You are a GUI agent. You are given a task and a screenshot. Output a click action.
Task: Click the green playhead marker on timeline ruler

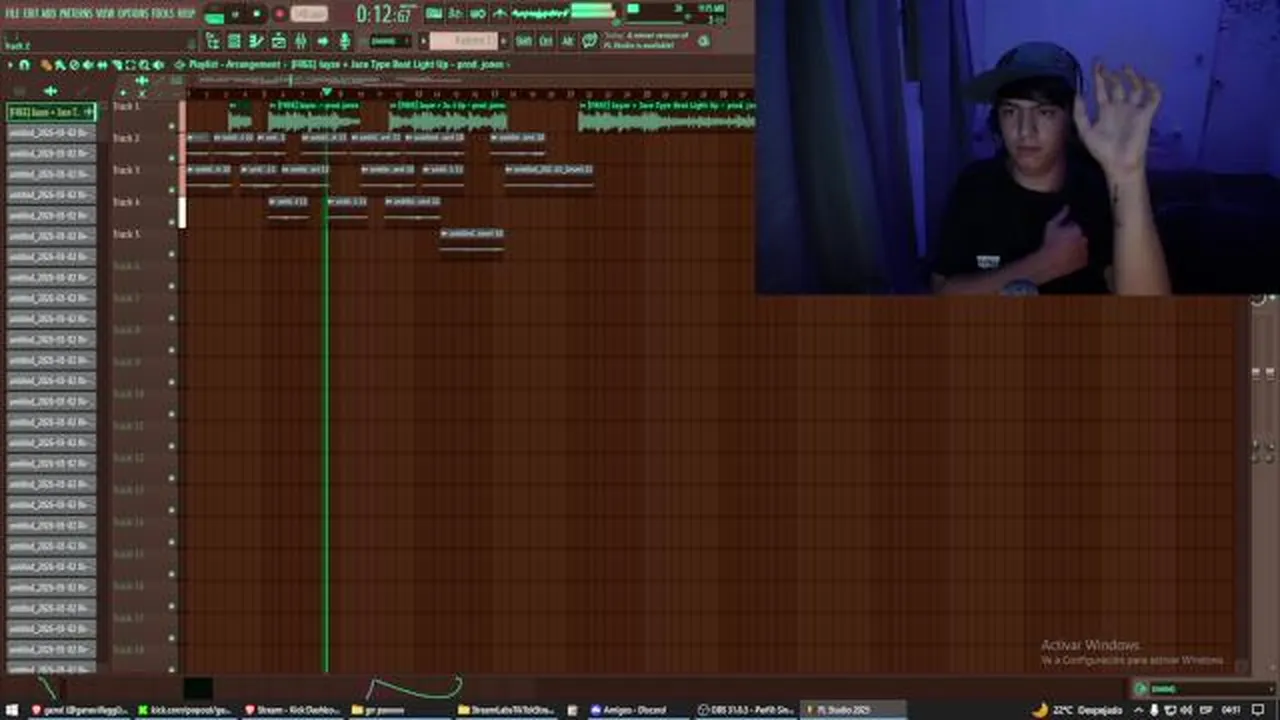(x=326, y=93)
